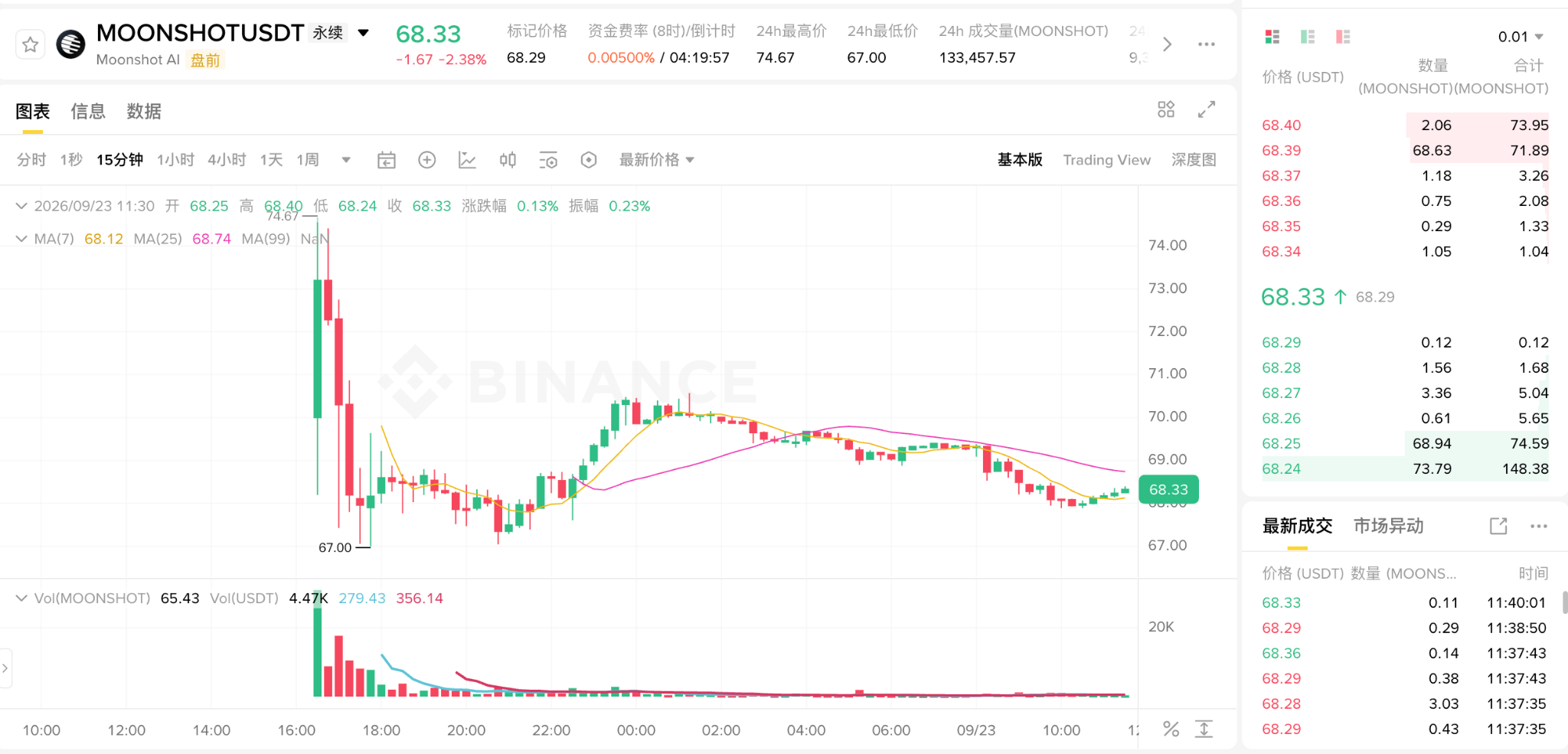Select the 68.24 bid price row
Image resolution: width=1568 pixels, height=754 pixels.
[x=1405, y=469]
